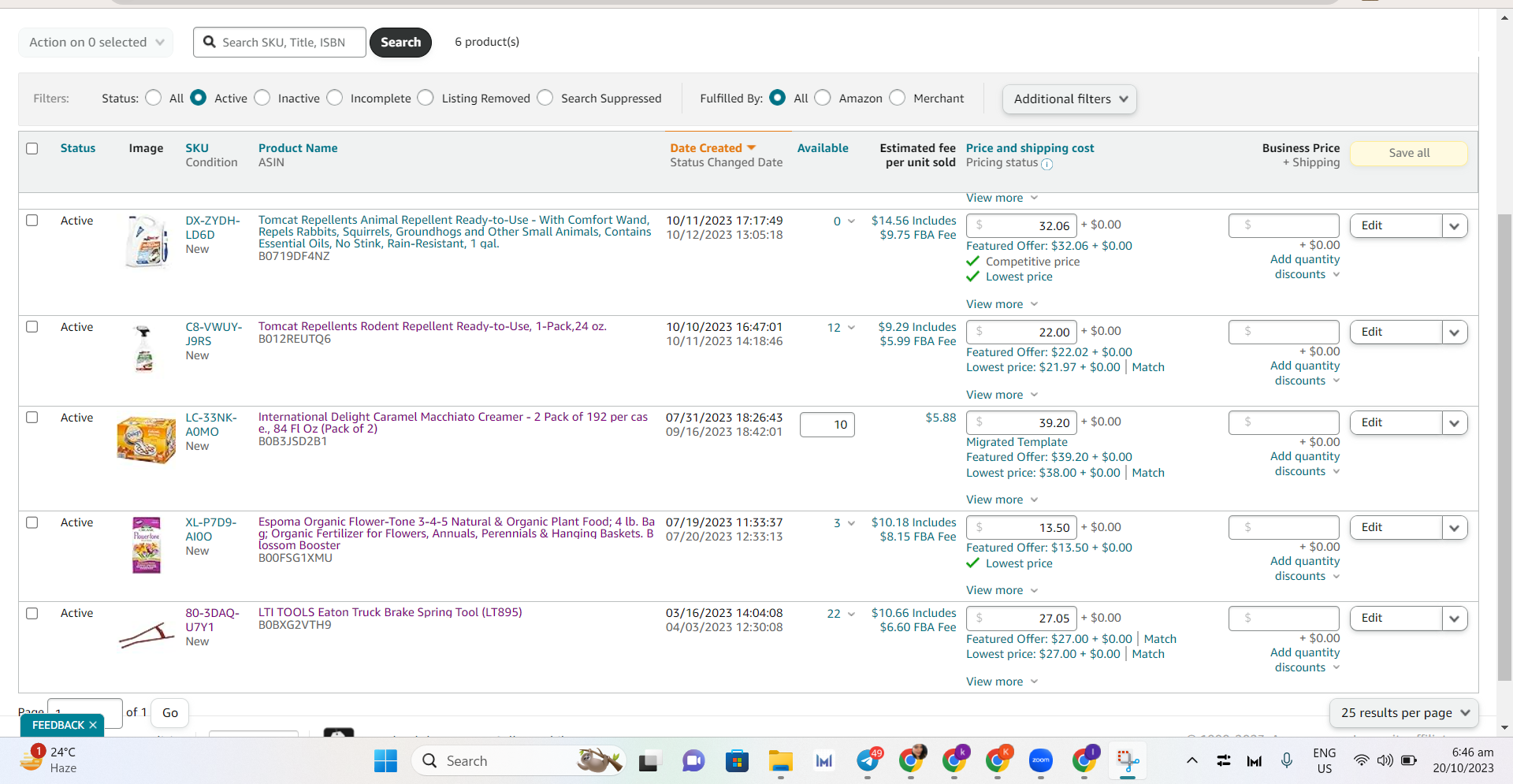Click ENG US language indicator
This screenshot has height=784, width=1513.
[x=1324, y=760]
